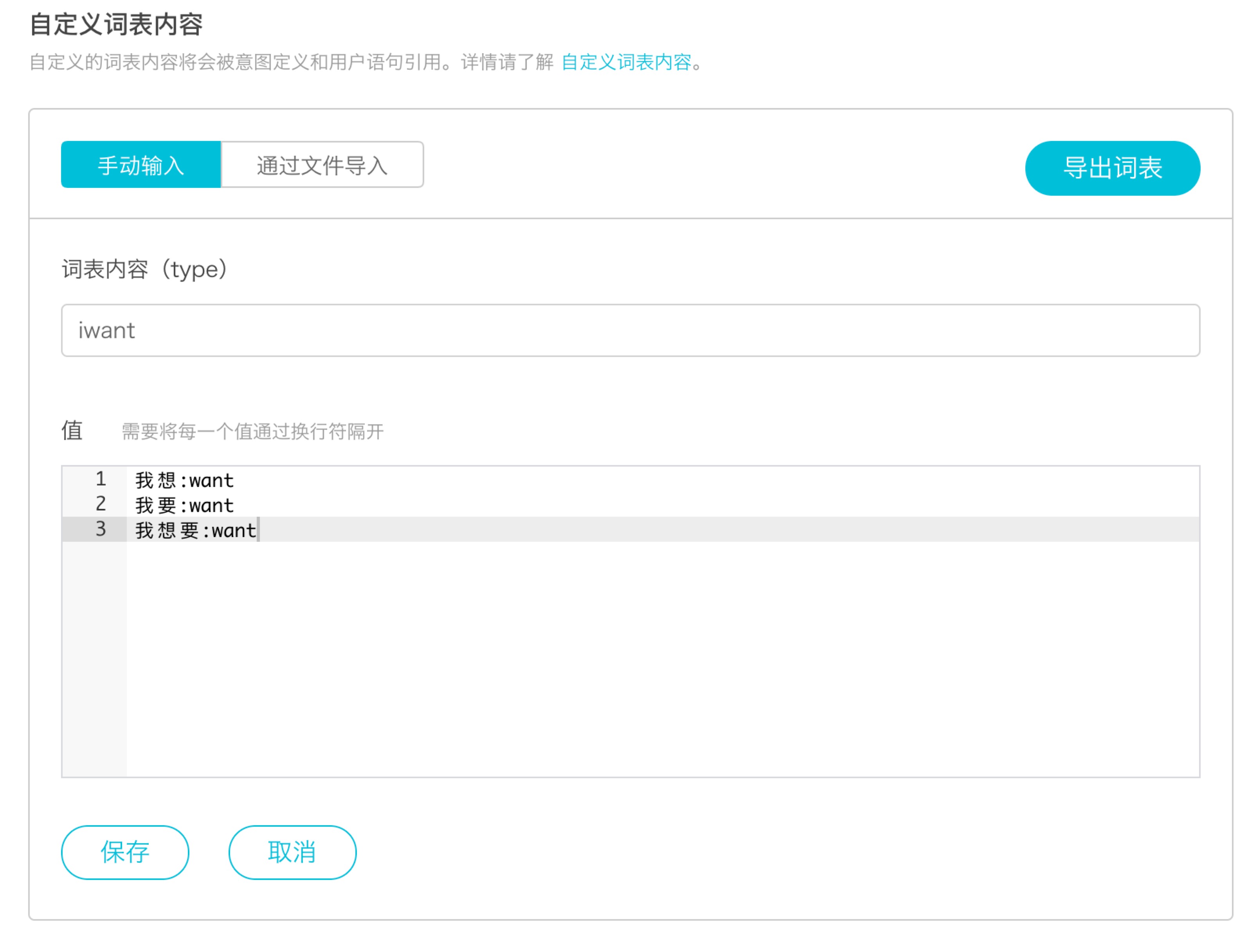The height and width of the screenshot is (952, 1257).
Task: Click empty gutter area below line numbers
Action: 94,659
